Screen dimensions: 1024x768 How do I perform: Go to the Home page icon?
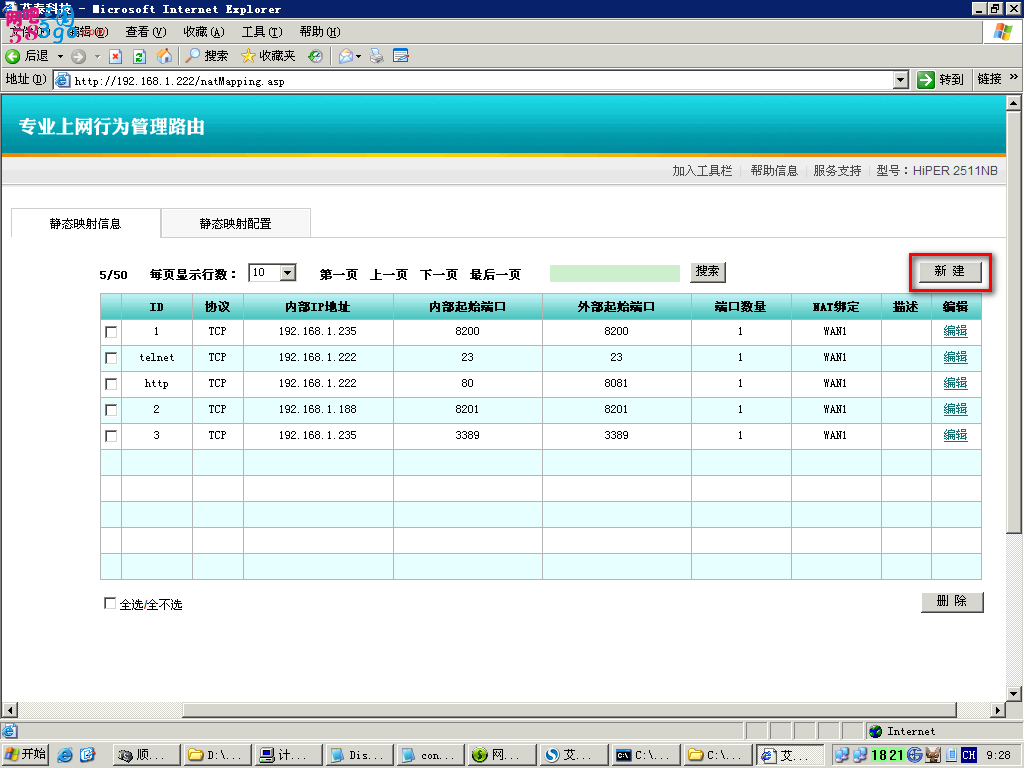click(x=164, y=56)
